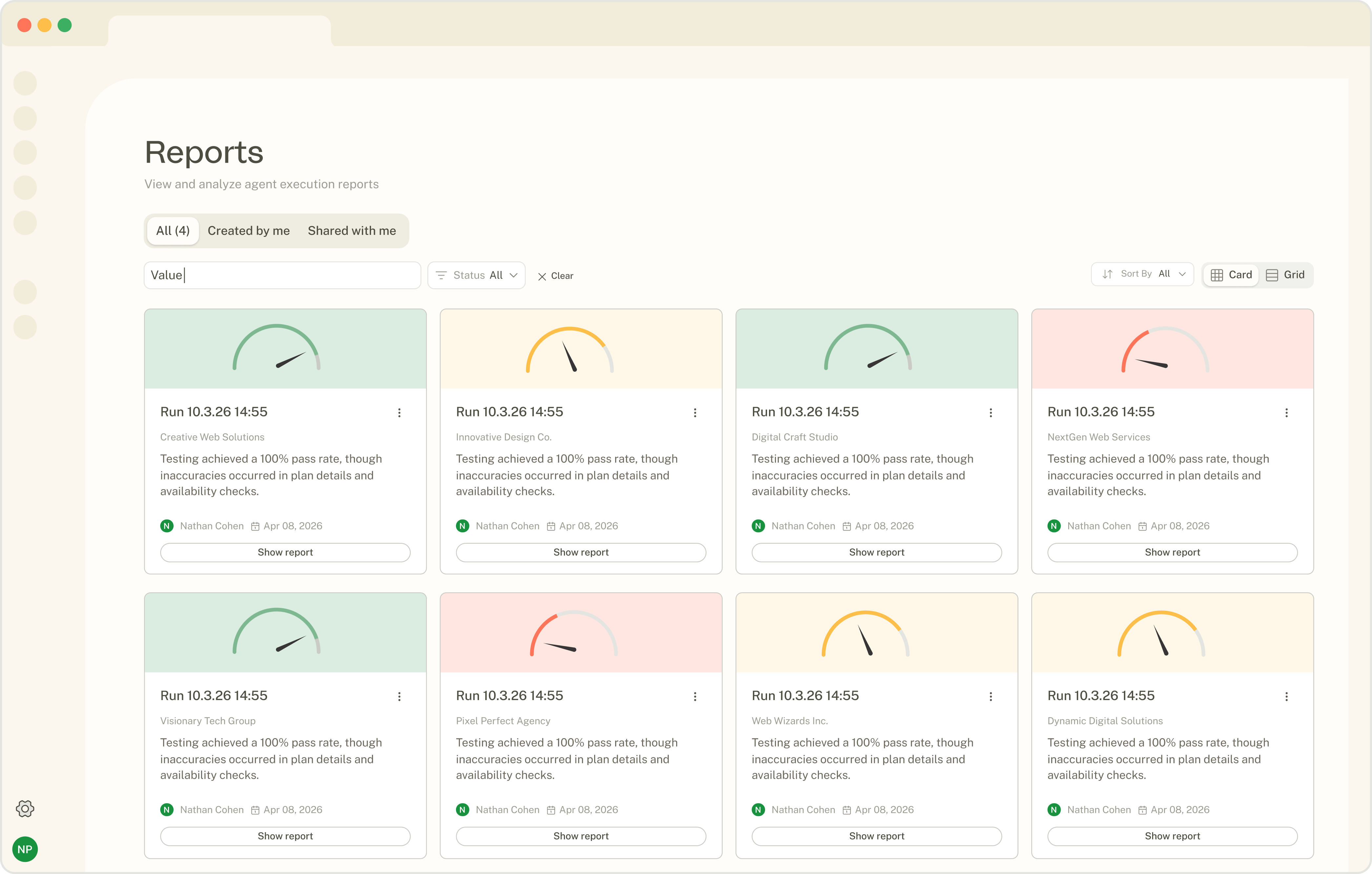Click Nathan Cohen on Digital Craft Studio card
Screen dimensions: 1372x874
803,526
